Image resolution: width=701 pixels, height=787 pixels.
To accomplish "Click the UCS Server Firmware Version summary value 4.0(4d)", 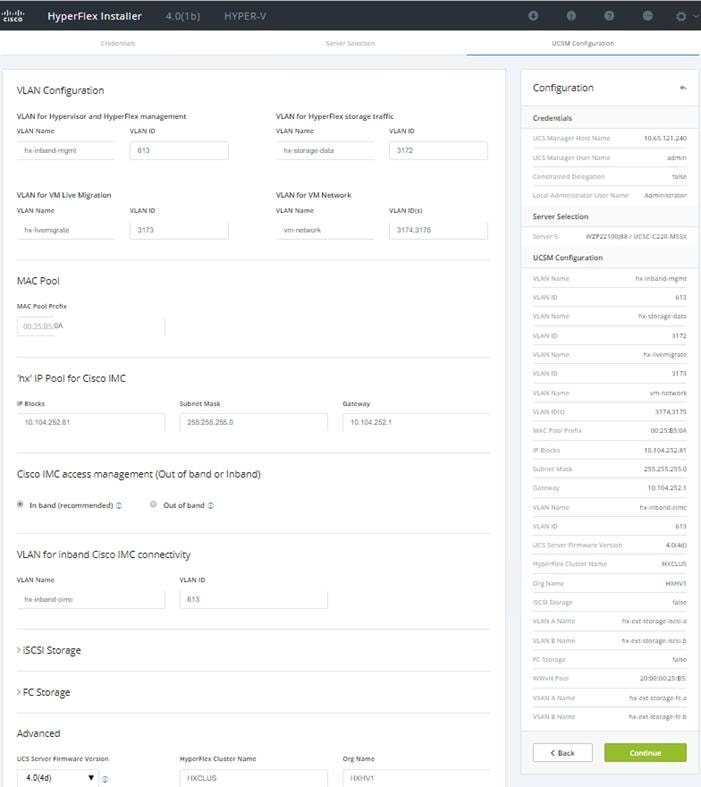I will tap(676, 545).
